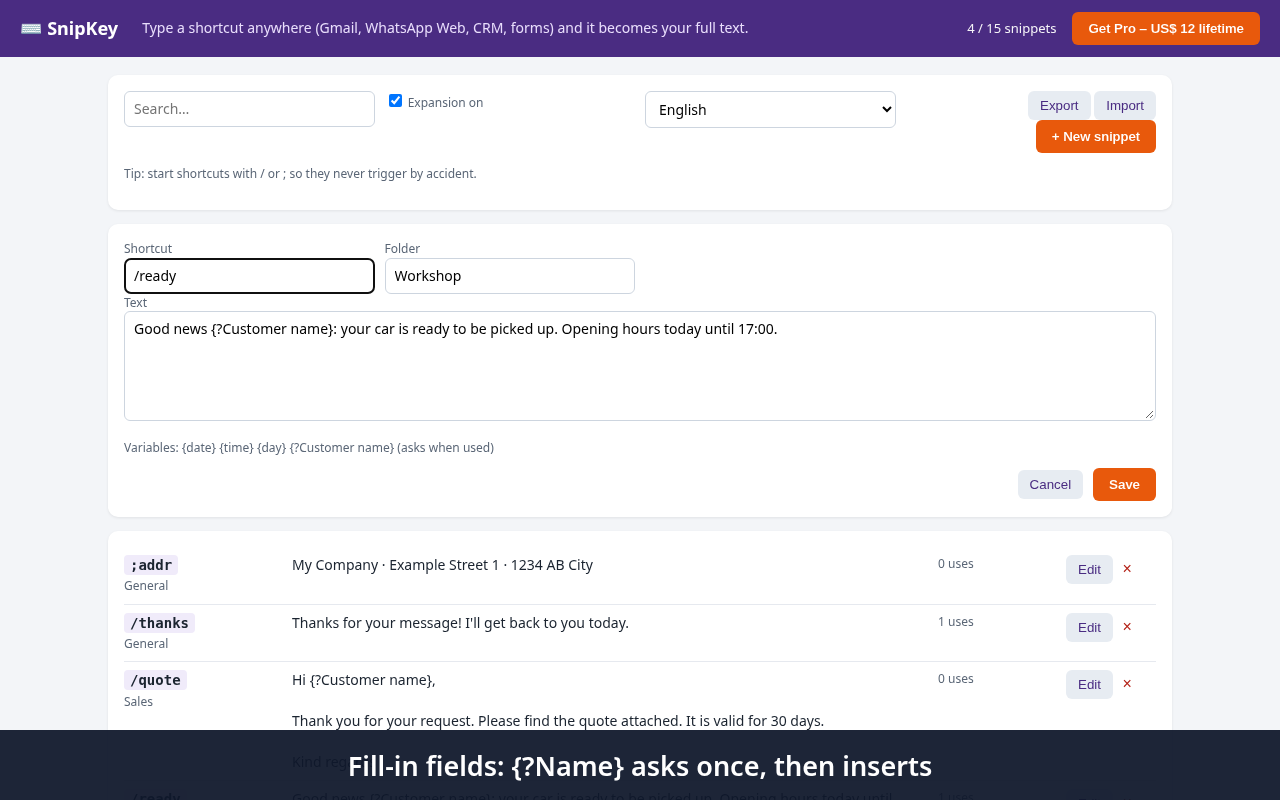Click the Folder field containing Workshop
The width and height of the screenshot is (1280, 800).
click(x=510, y=276)
